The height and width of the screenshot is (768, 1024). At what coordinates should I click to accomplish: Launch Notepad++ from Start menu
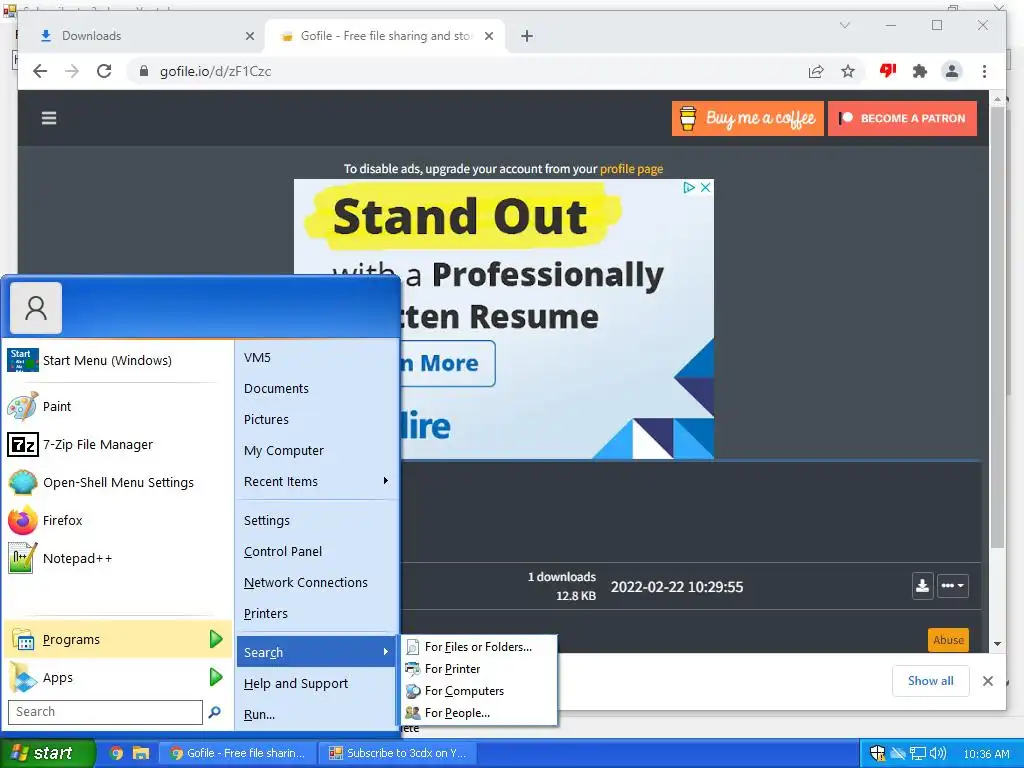(78, 558)
